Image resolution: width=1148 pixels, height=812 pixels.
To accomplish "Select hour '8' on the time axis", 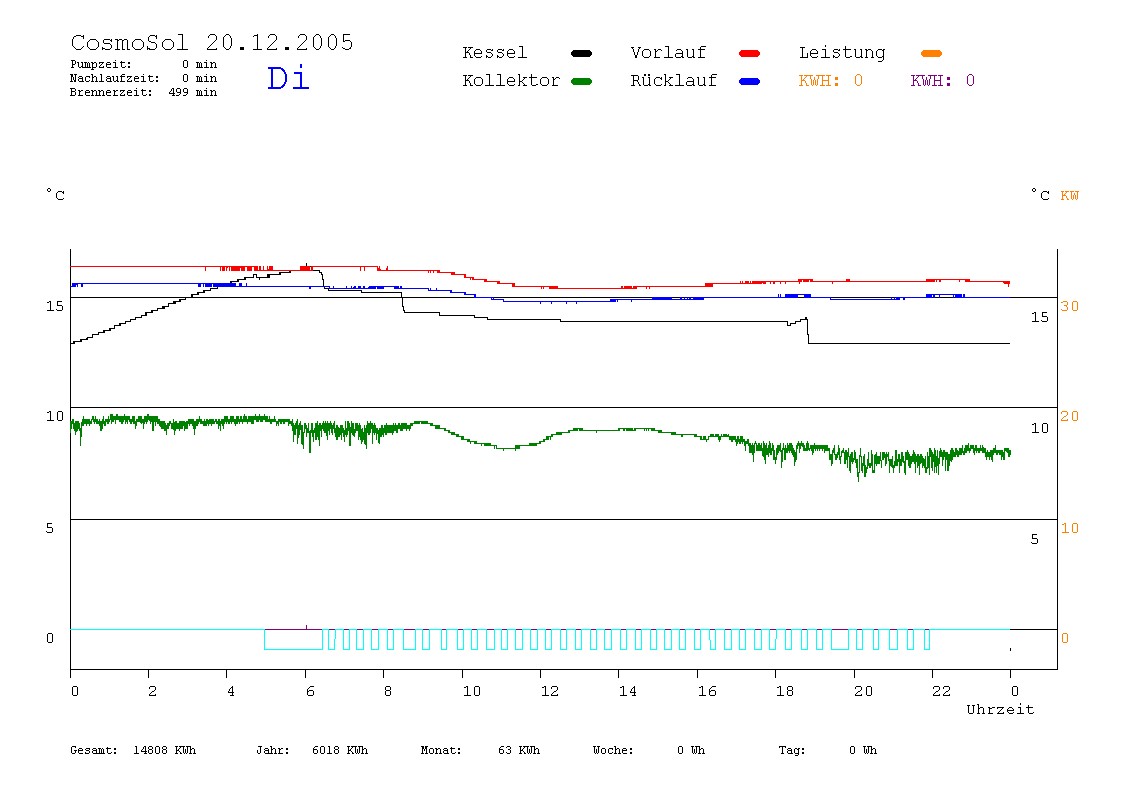I will point(388,691).
